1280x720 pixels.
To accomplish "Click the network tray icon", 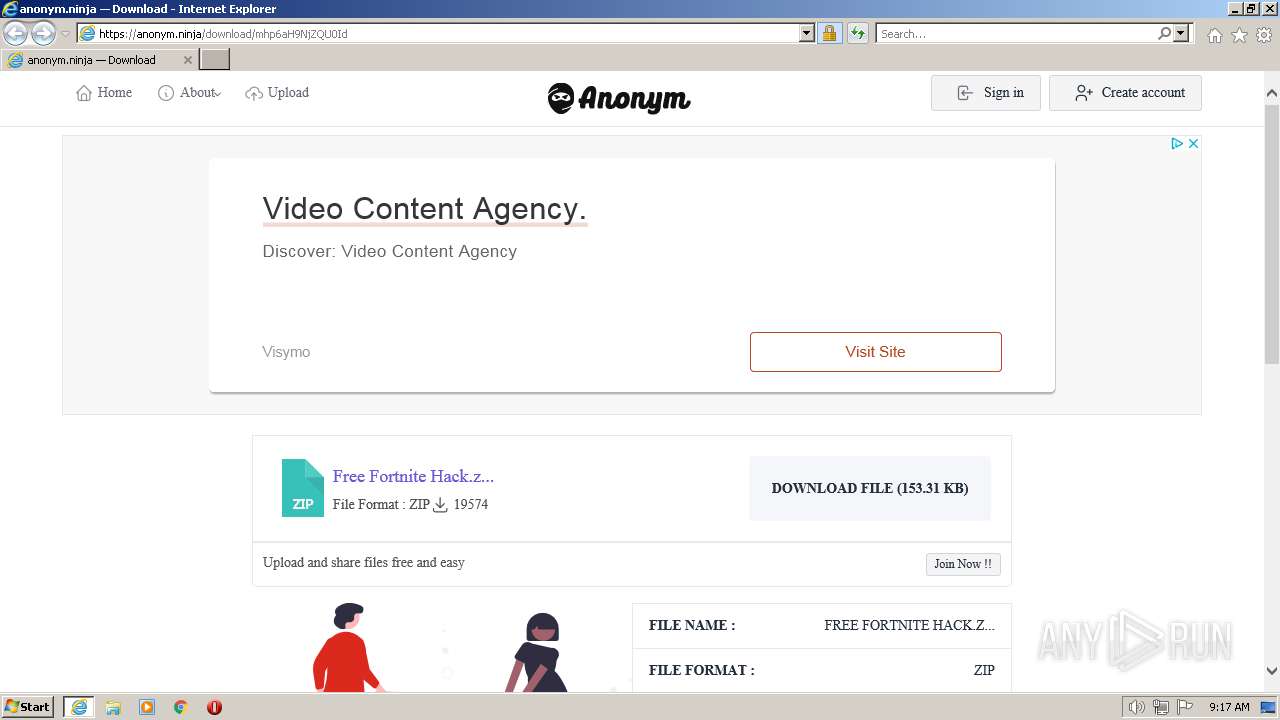I will [1161, 707].
